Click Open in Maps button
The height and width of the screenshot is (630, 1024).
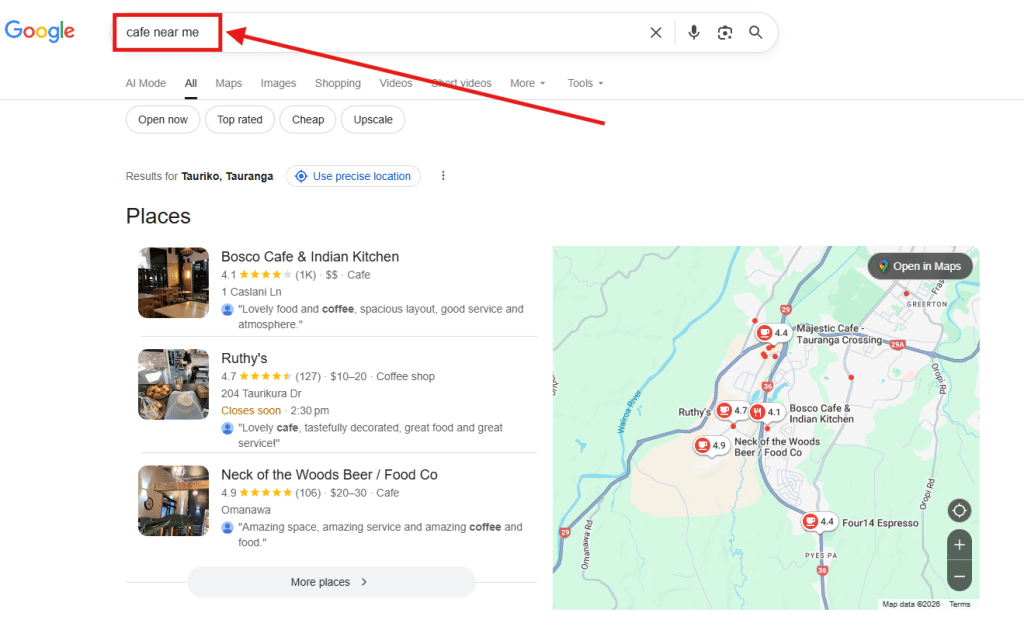(920, 266)
